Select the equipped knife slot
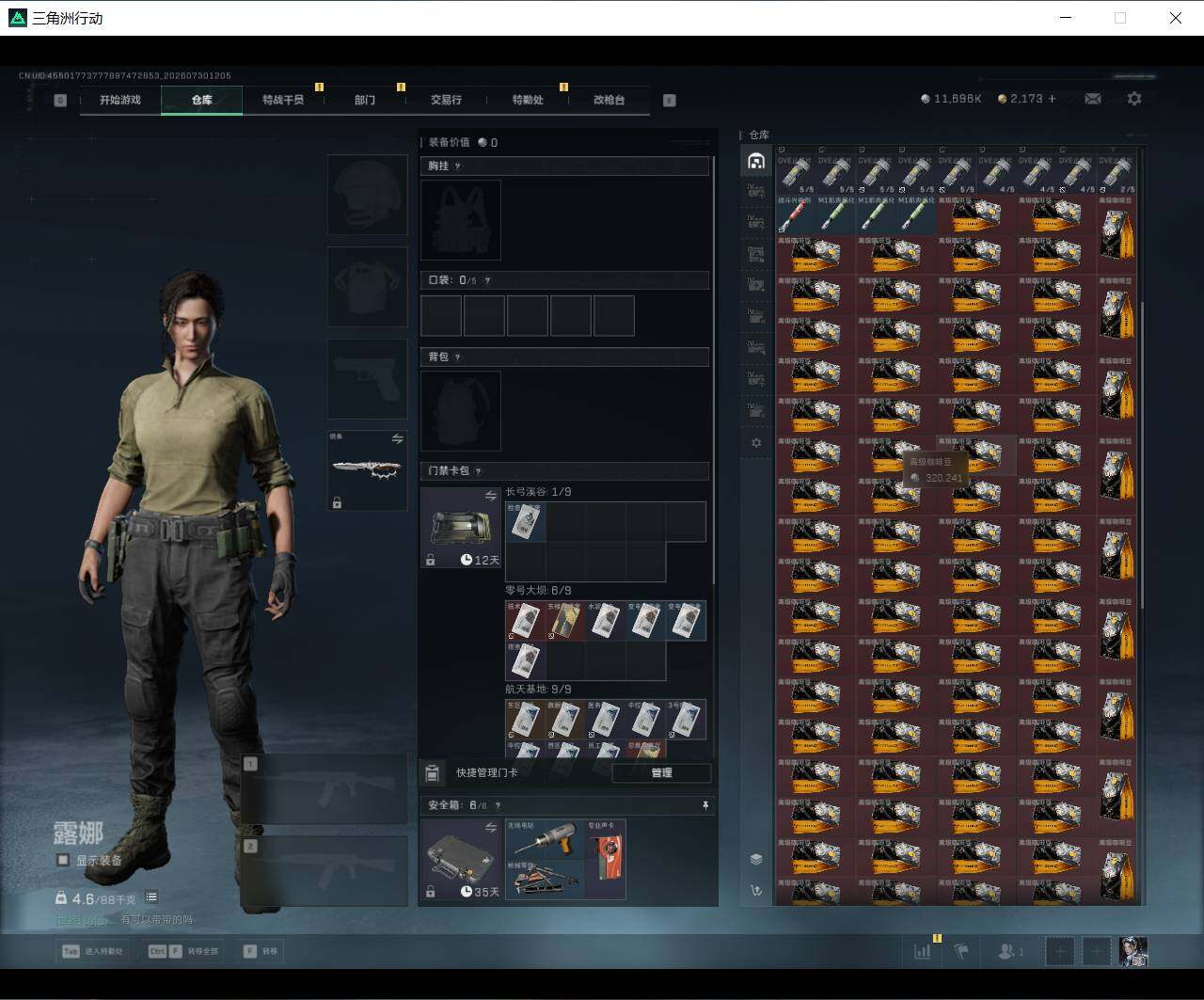 (368, 471)
